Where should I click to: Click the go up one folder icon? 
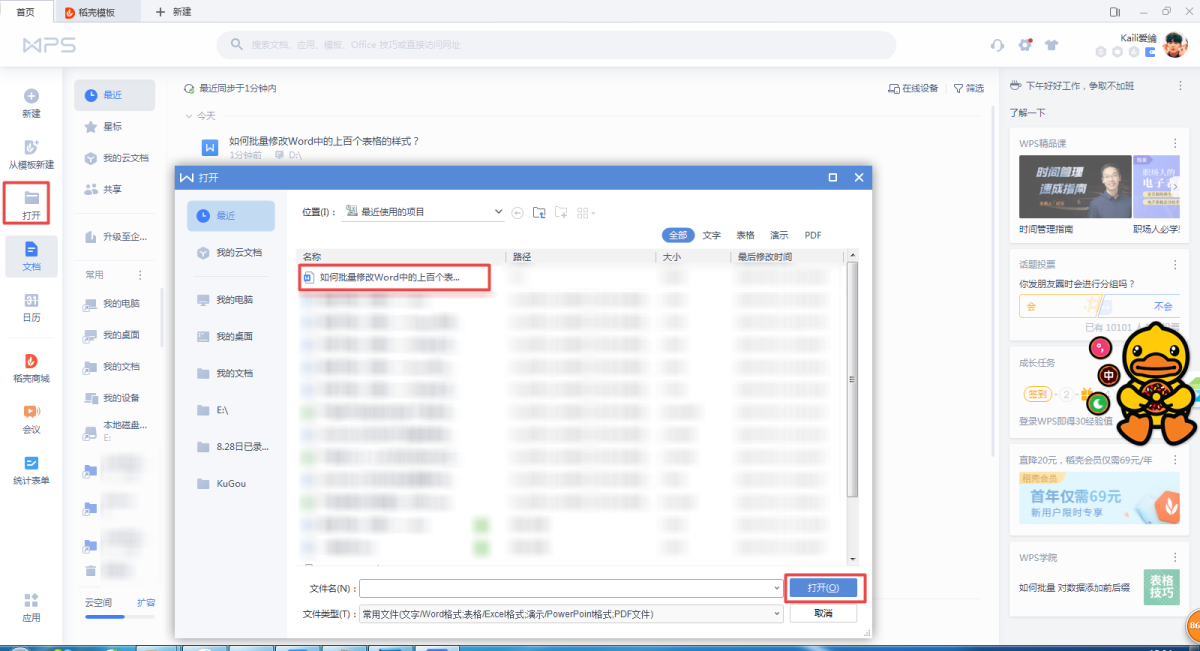539,212
